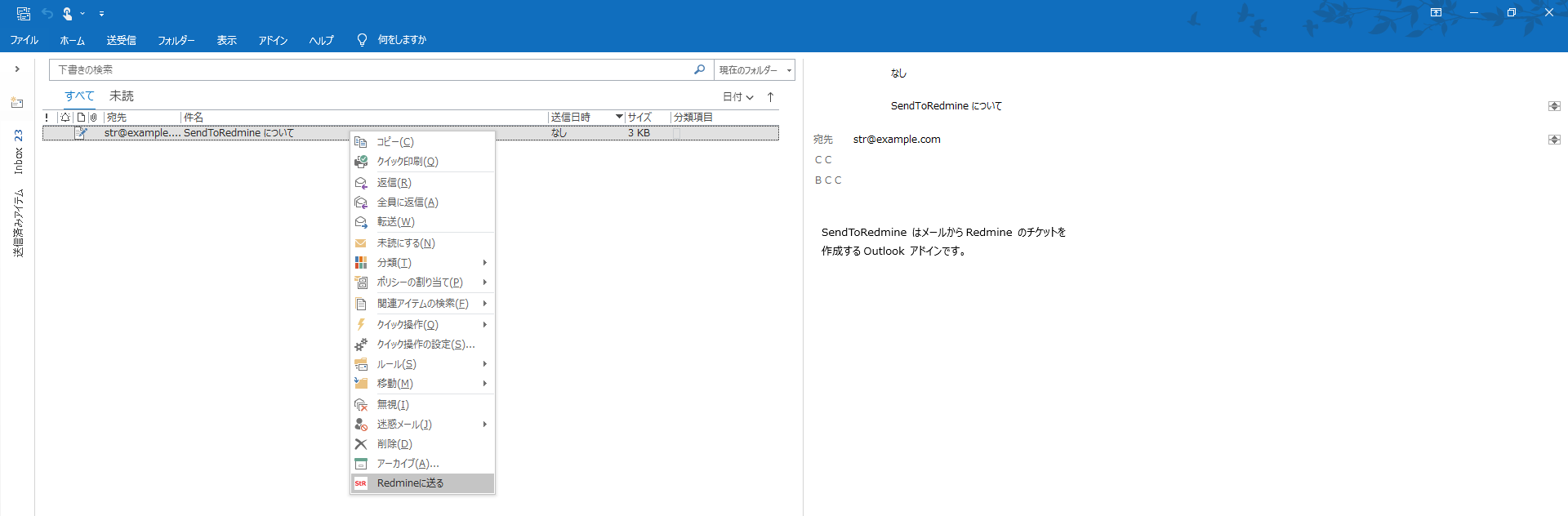Click the undo icon in quick access

pyautogui.click(x=47, y=13)
